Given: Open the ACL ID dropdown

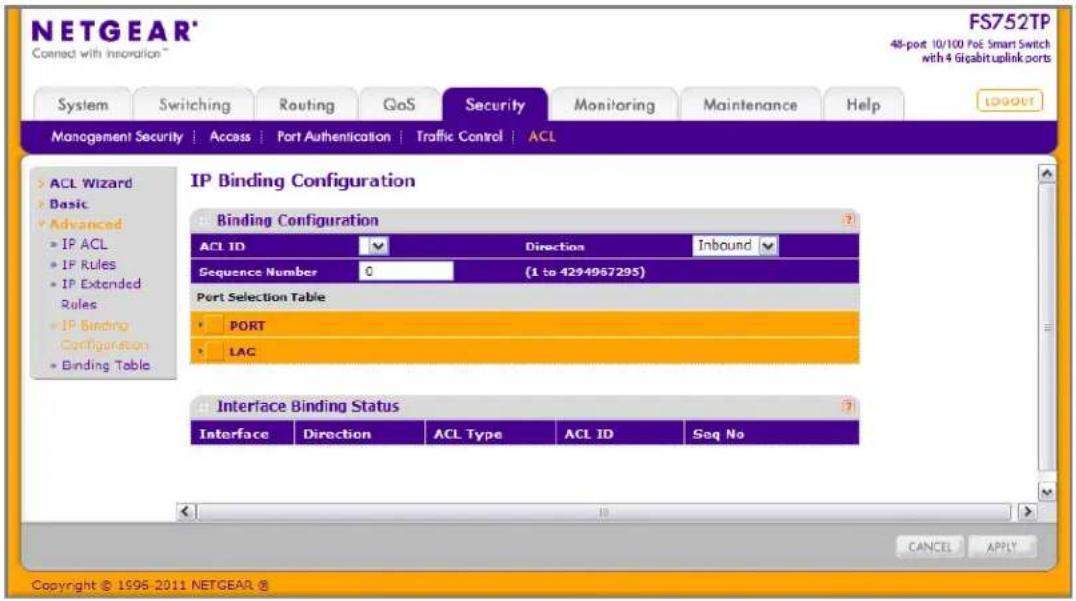Looking at the screenshot, I should point(374,246).
